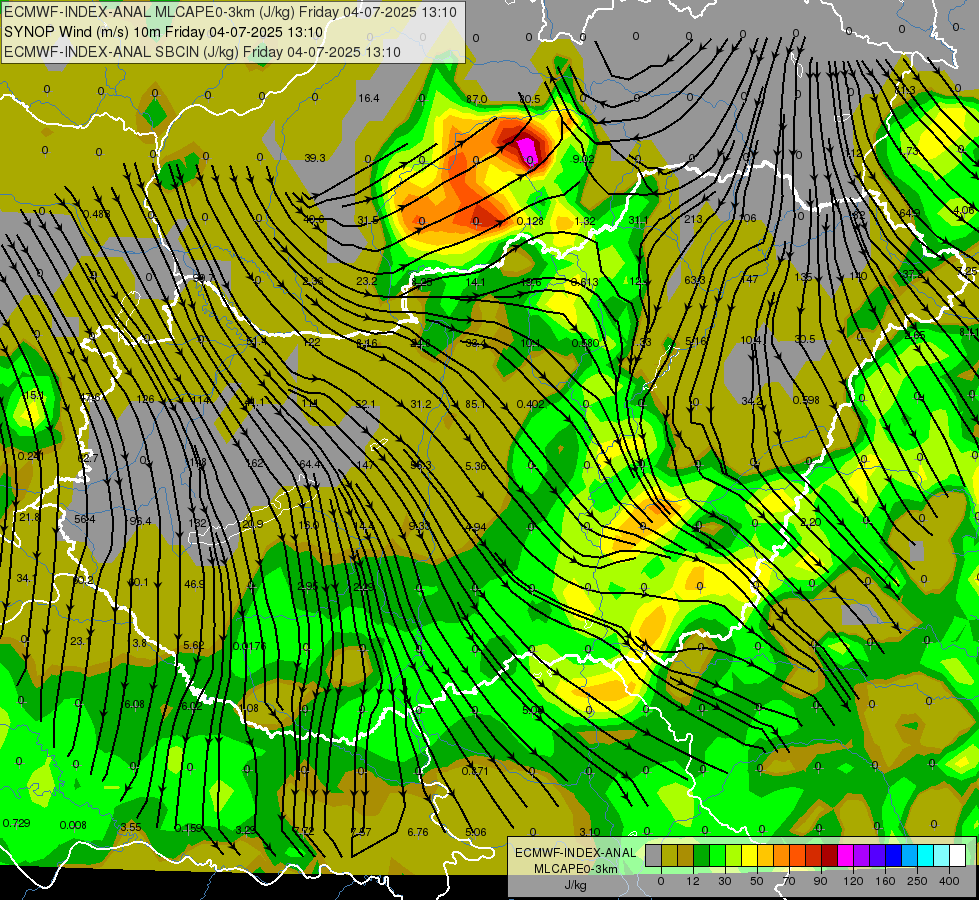Click the map value '85.1'
979x900 pixels.
(475, 404)
